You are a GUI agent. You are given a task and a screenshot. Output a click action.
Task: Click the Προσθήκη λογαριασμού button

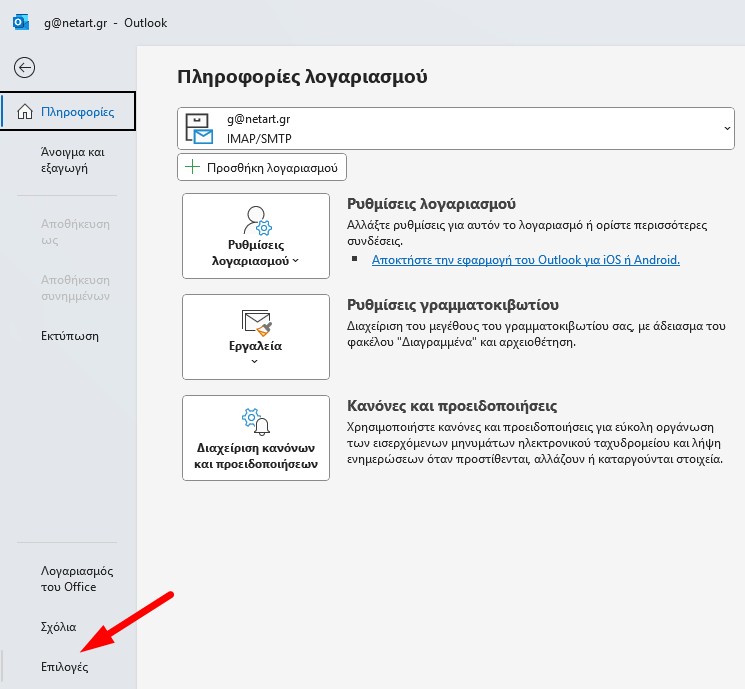[x=262, y=167]
